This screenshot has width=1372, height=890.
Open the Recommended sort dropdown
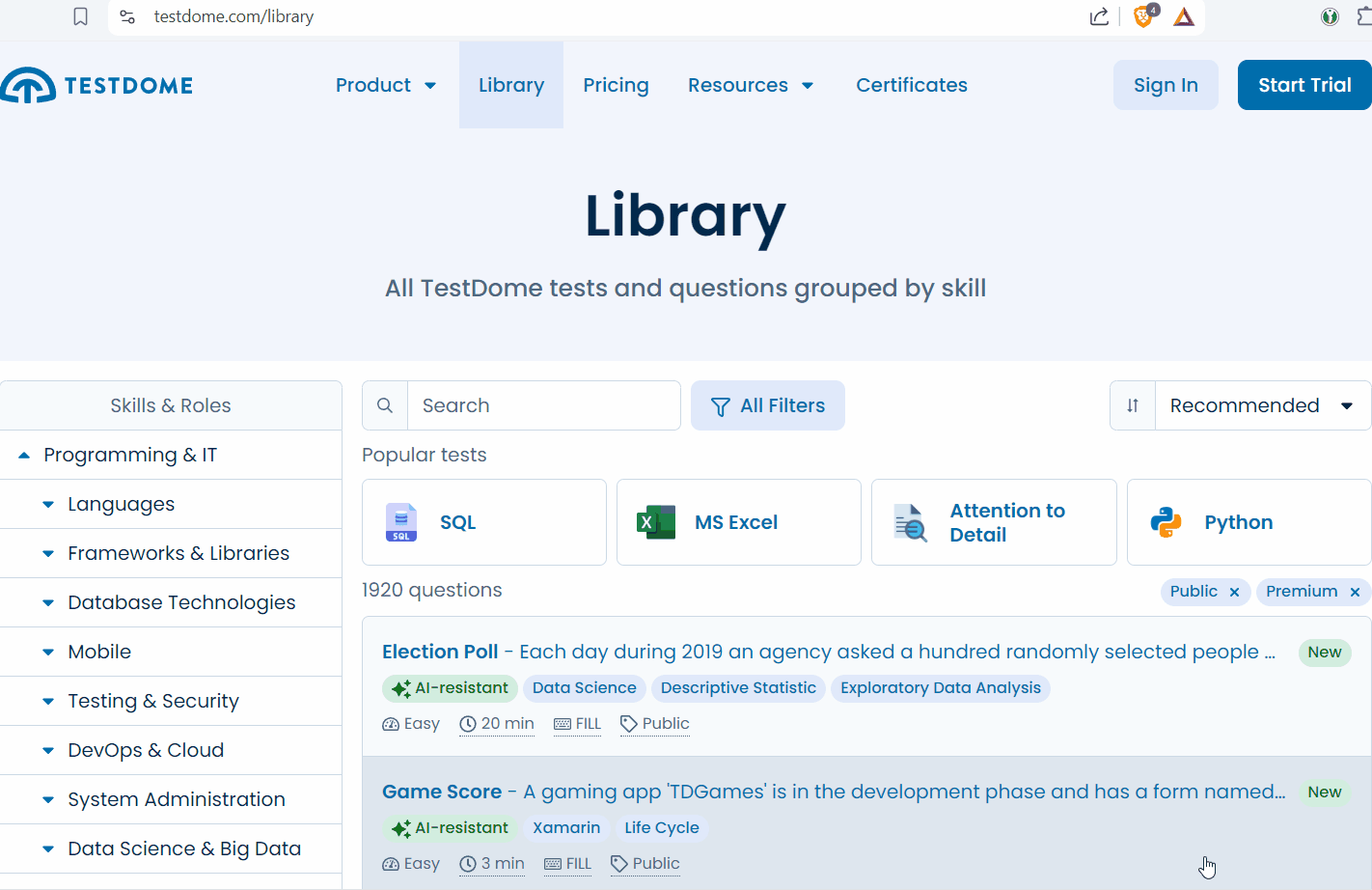point(1262,405)
